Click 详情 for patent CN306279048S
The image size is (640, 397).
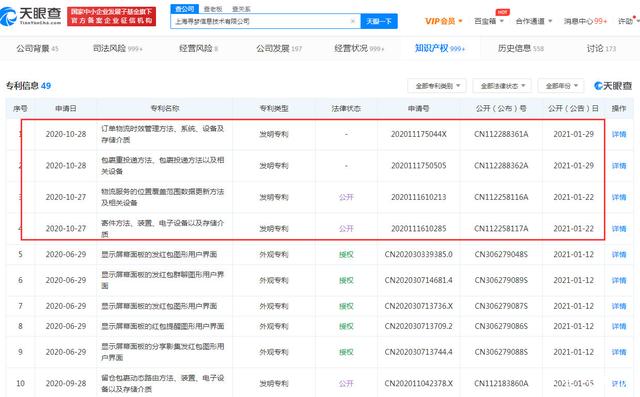619,255
